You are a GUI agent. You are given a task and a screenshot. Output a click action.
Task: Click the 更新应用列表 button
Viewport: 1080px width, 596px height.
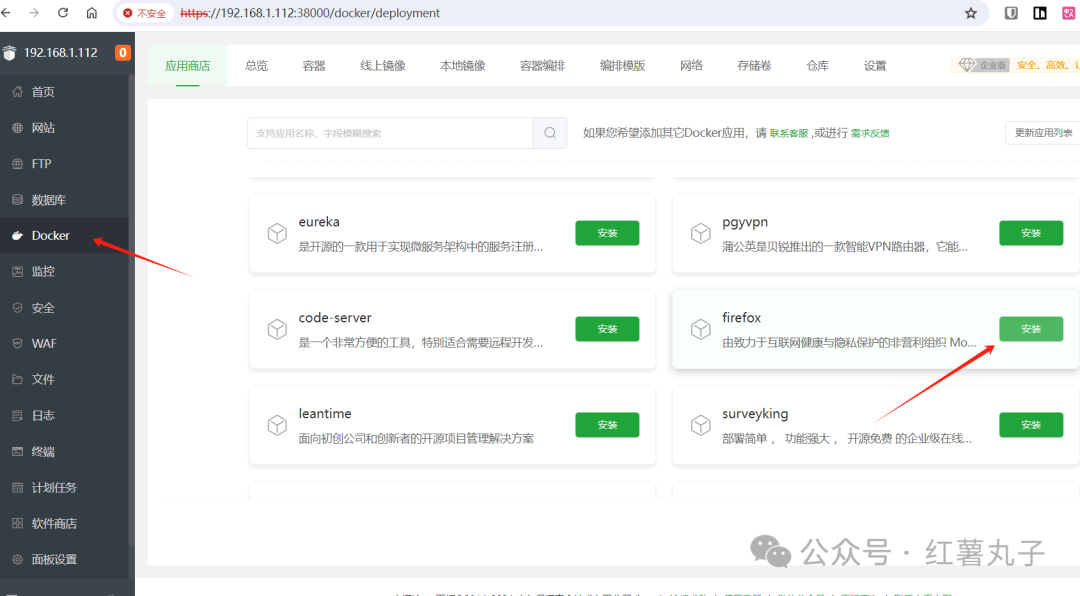pos(1042,133)
